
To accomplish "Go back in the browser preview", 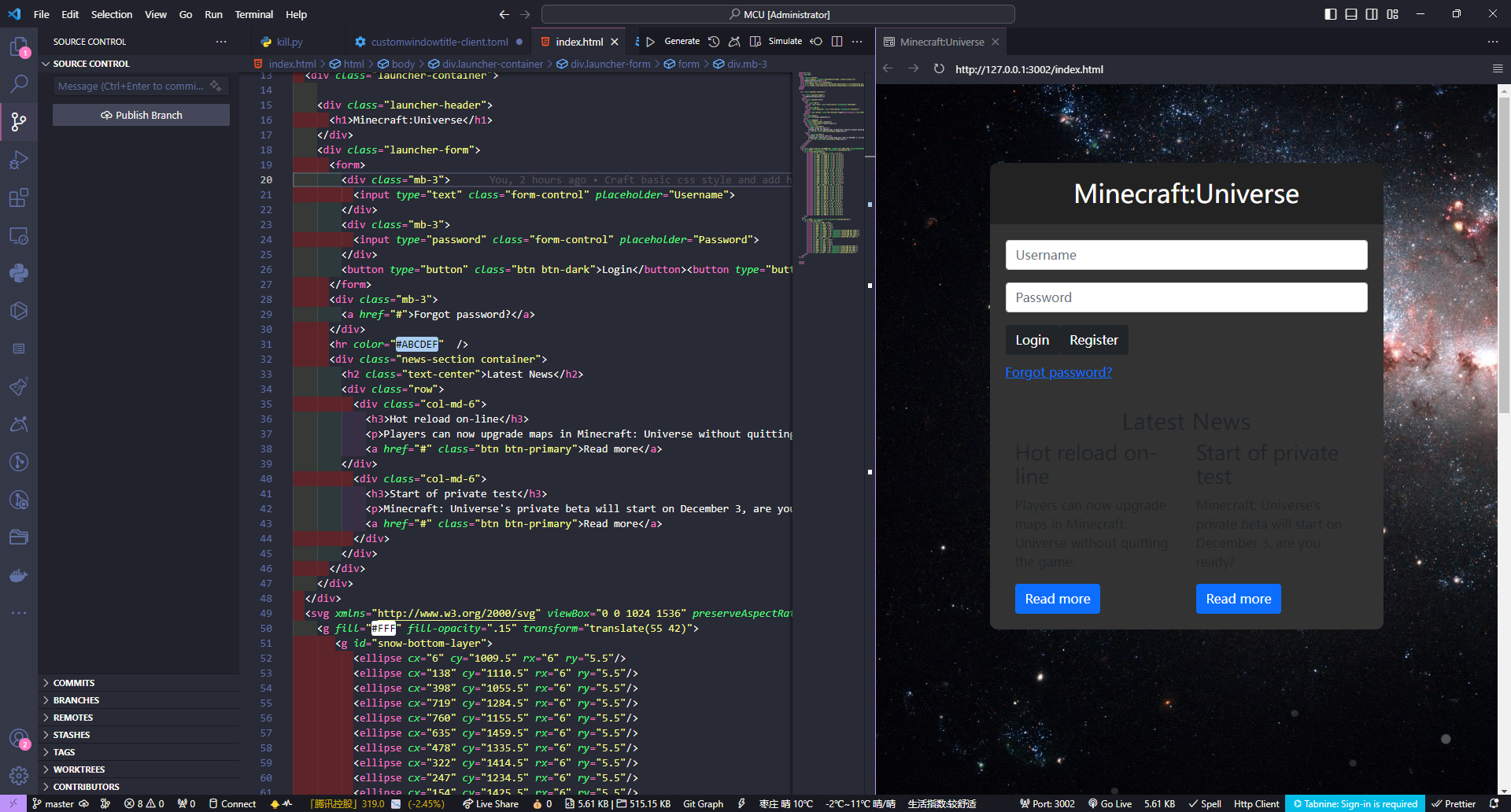I will point(888,69).
